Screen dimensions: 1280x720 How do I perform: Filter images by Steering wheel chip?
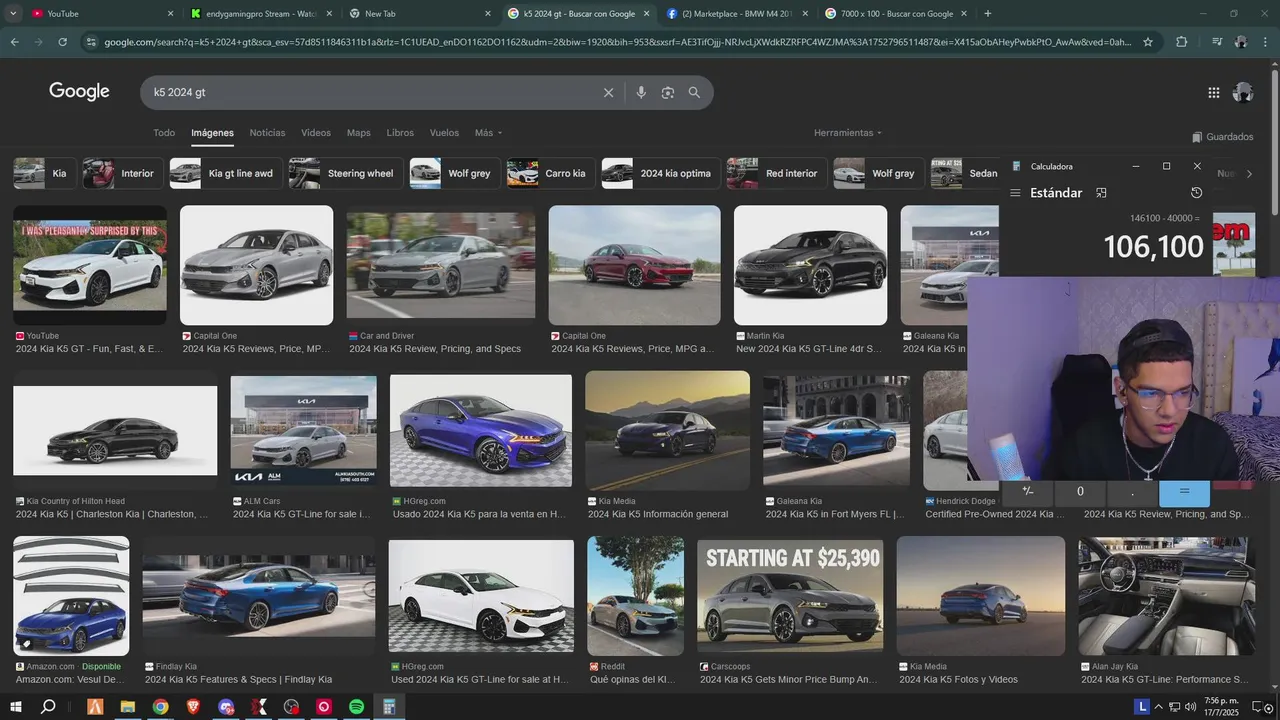click(345, 173)
